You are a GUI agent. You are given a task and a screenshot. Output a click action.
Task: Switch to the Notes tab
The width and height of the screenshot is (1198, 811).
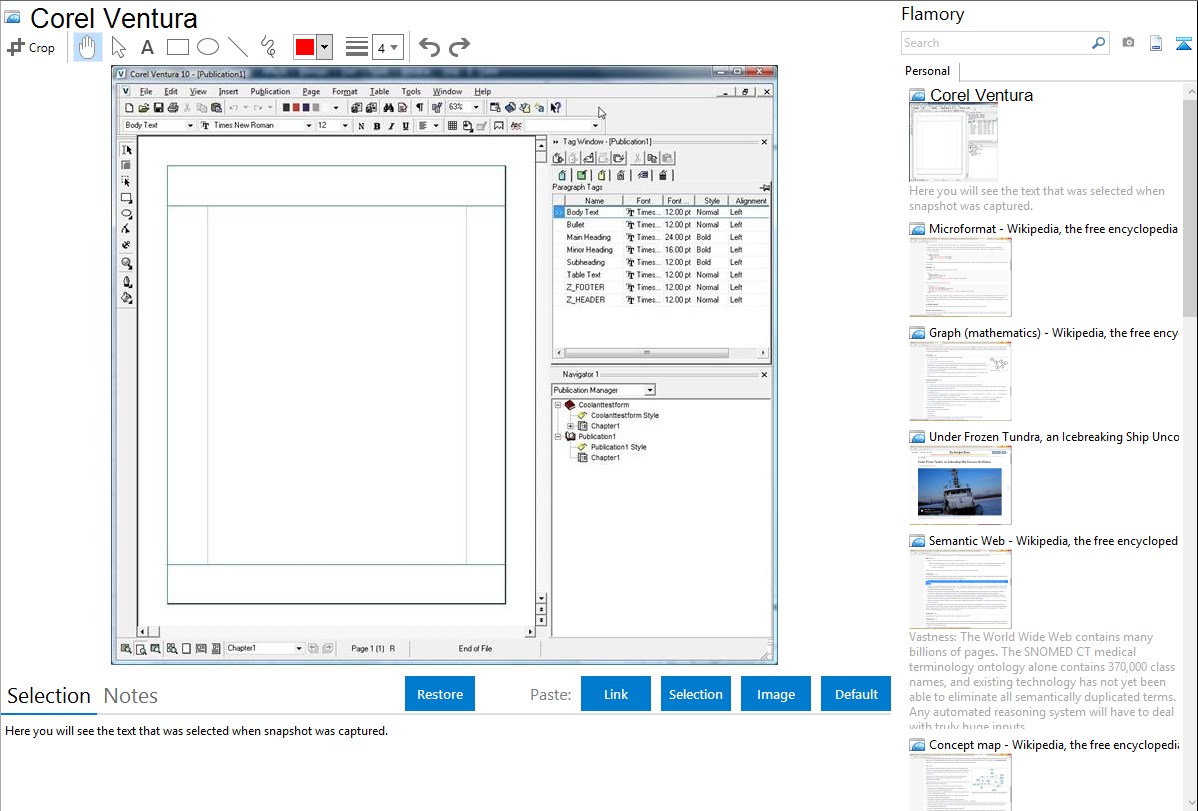131,696
